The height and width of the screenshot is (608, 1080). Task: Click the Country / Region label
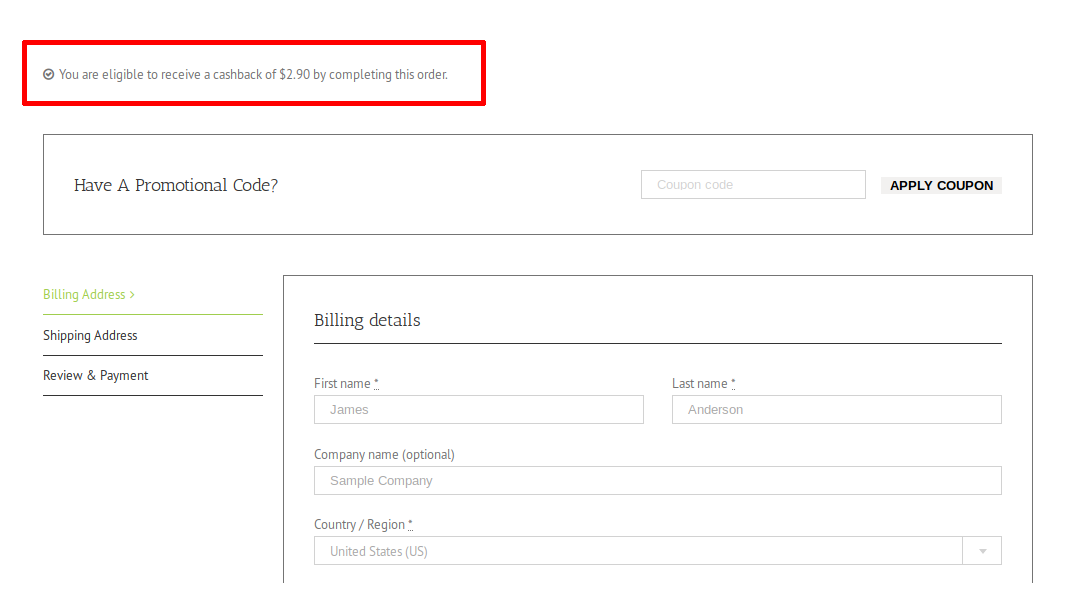pos(359,525)
